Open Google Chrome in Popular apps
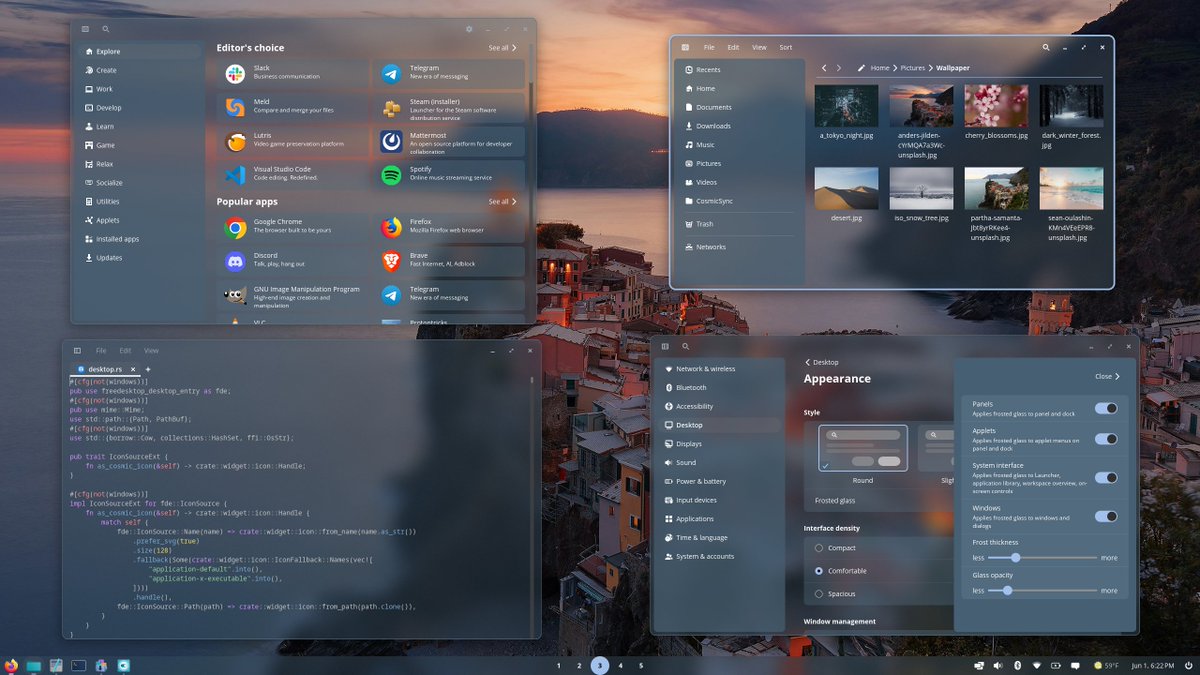Image resolution: width=1200 pixels, height=675 pixels. pos(293,227)
